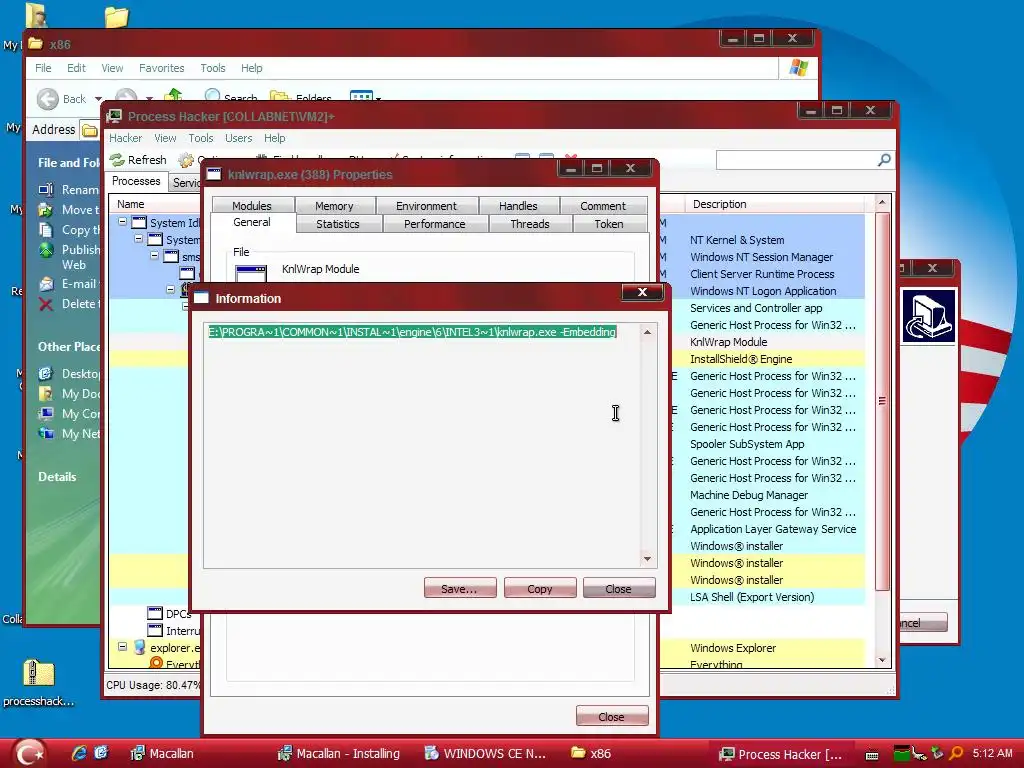Open the Hacker menu

coord(125,138)
